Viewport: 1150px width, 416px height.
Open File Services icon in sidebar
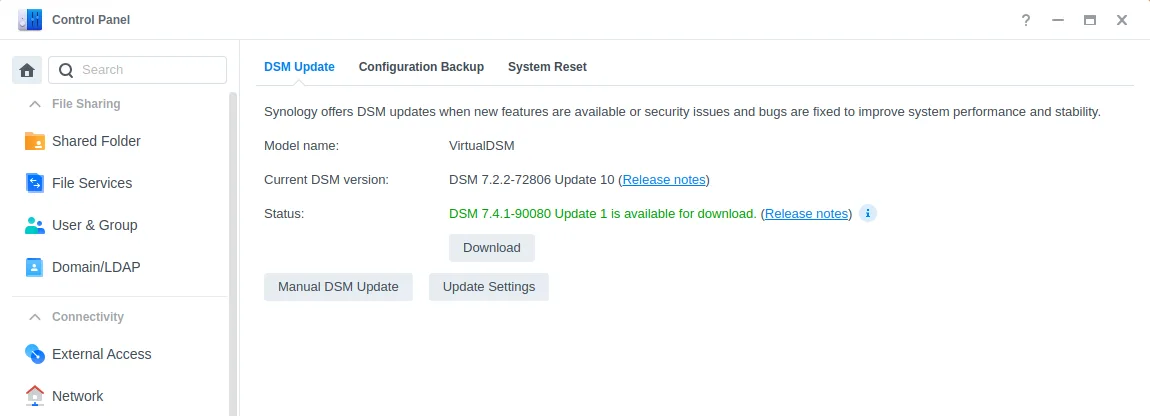[x=34, y=183]
